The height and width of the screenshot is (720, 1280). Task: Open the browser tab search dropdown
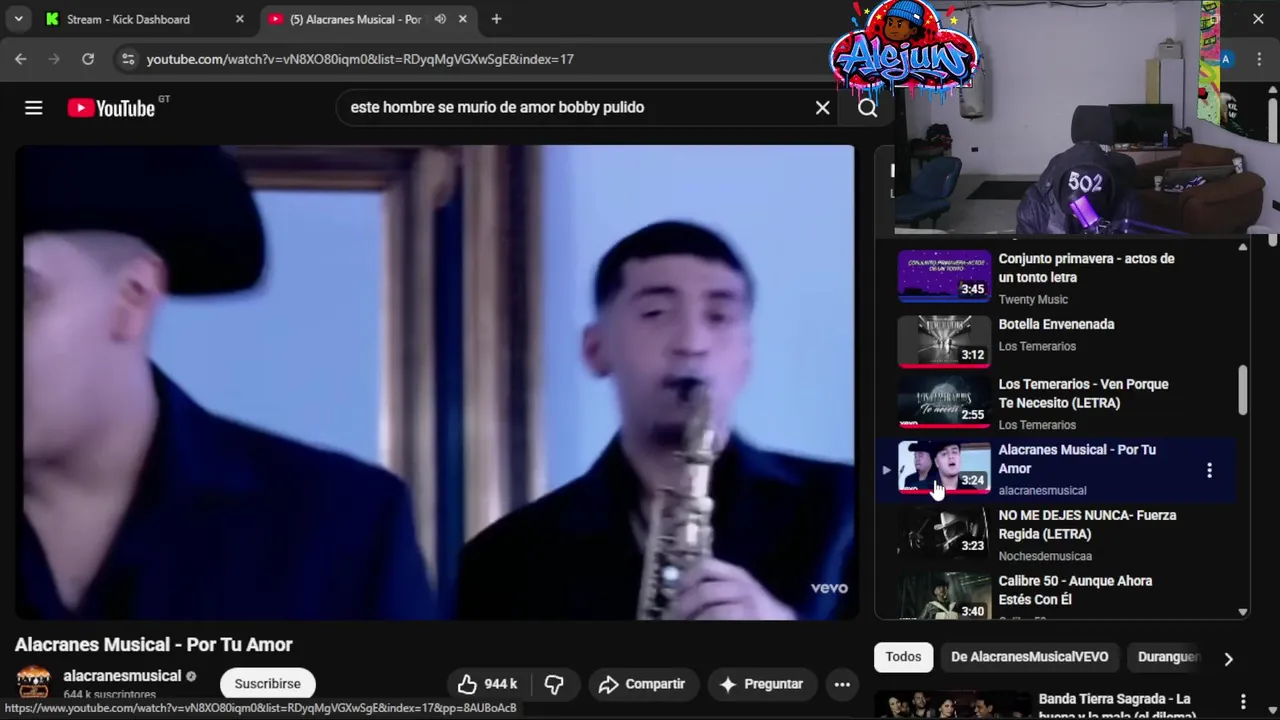[18, 19]
